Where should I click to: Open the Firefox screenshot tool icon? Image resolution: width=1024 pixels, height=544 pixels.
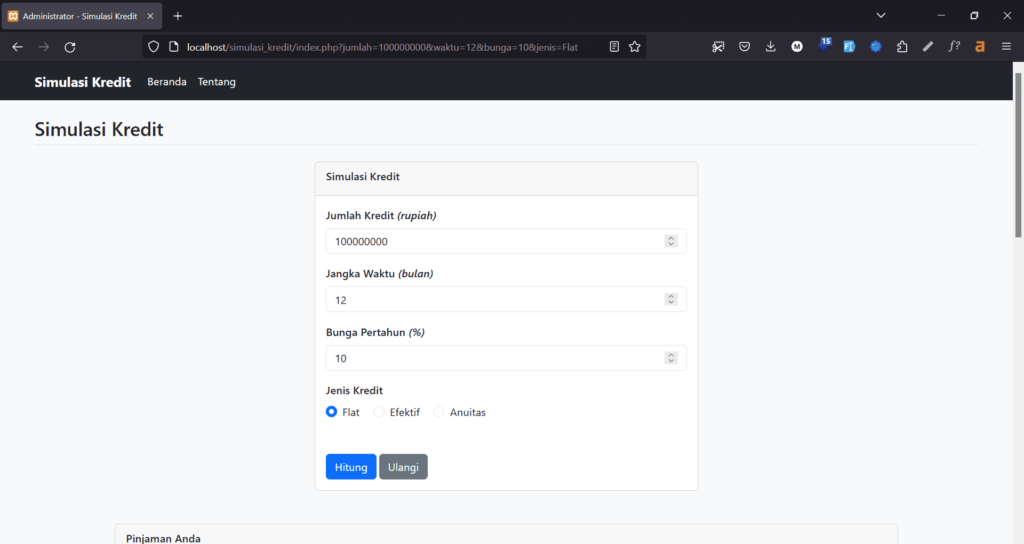718,47
